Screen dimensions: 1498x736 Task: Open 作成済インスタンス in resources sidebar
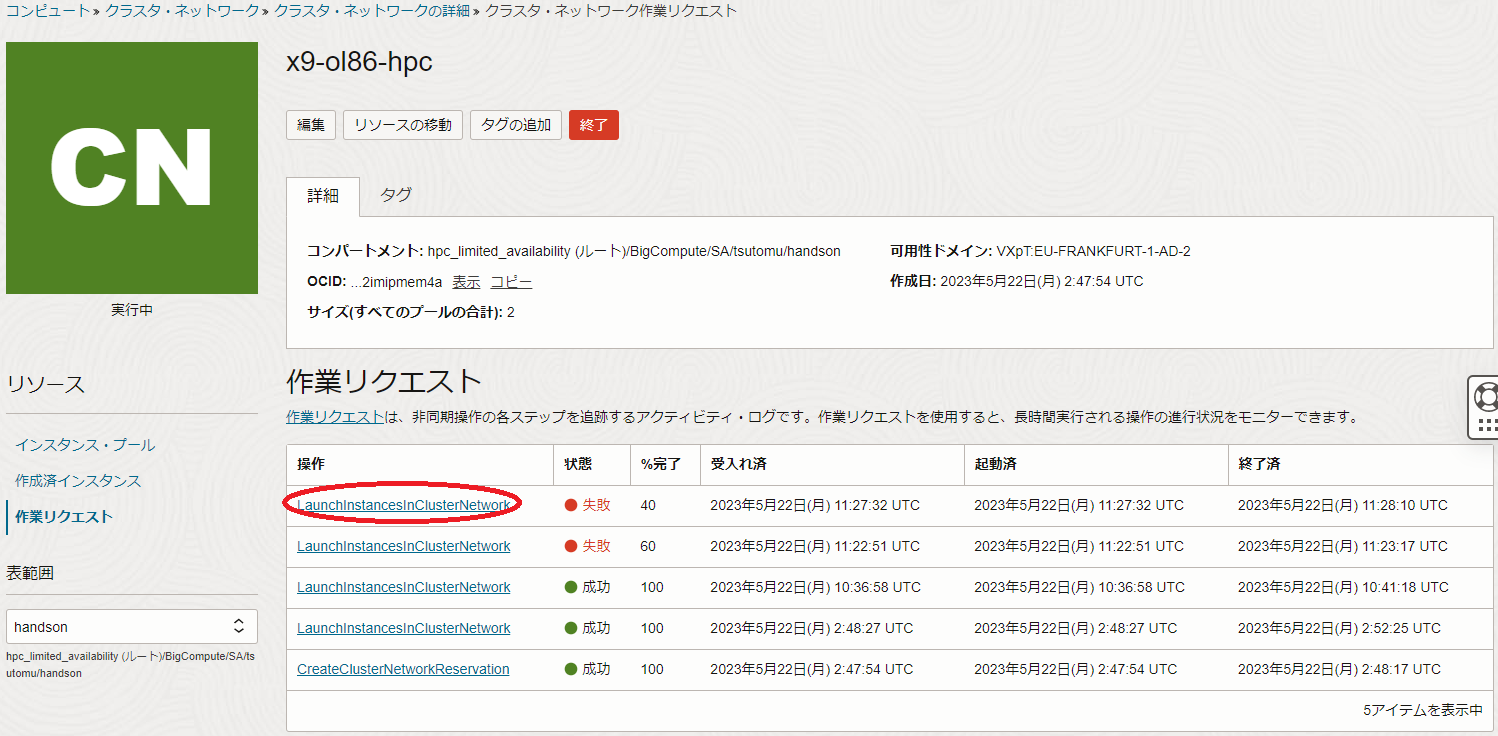(x=78, y=481)
